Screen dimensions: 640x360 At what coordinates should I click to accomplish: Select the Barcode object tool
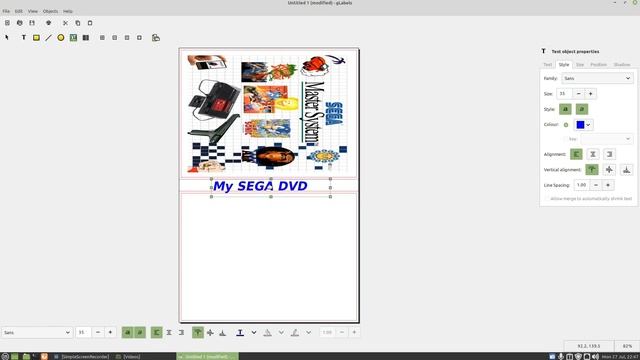pos(86,38)
